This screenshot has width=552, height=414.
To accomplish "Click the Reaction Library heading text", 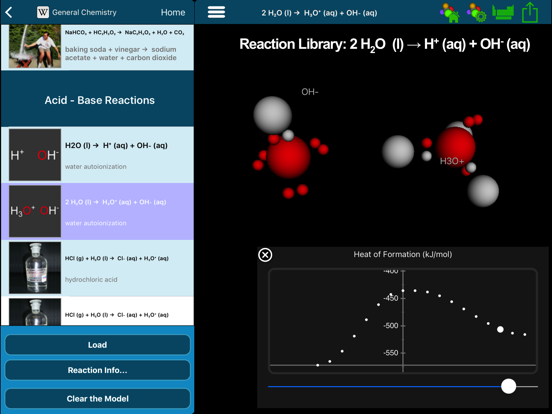I will (x=385, y=45).
